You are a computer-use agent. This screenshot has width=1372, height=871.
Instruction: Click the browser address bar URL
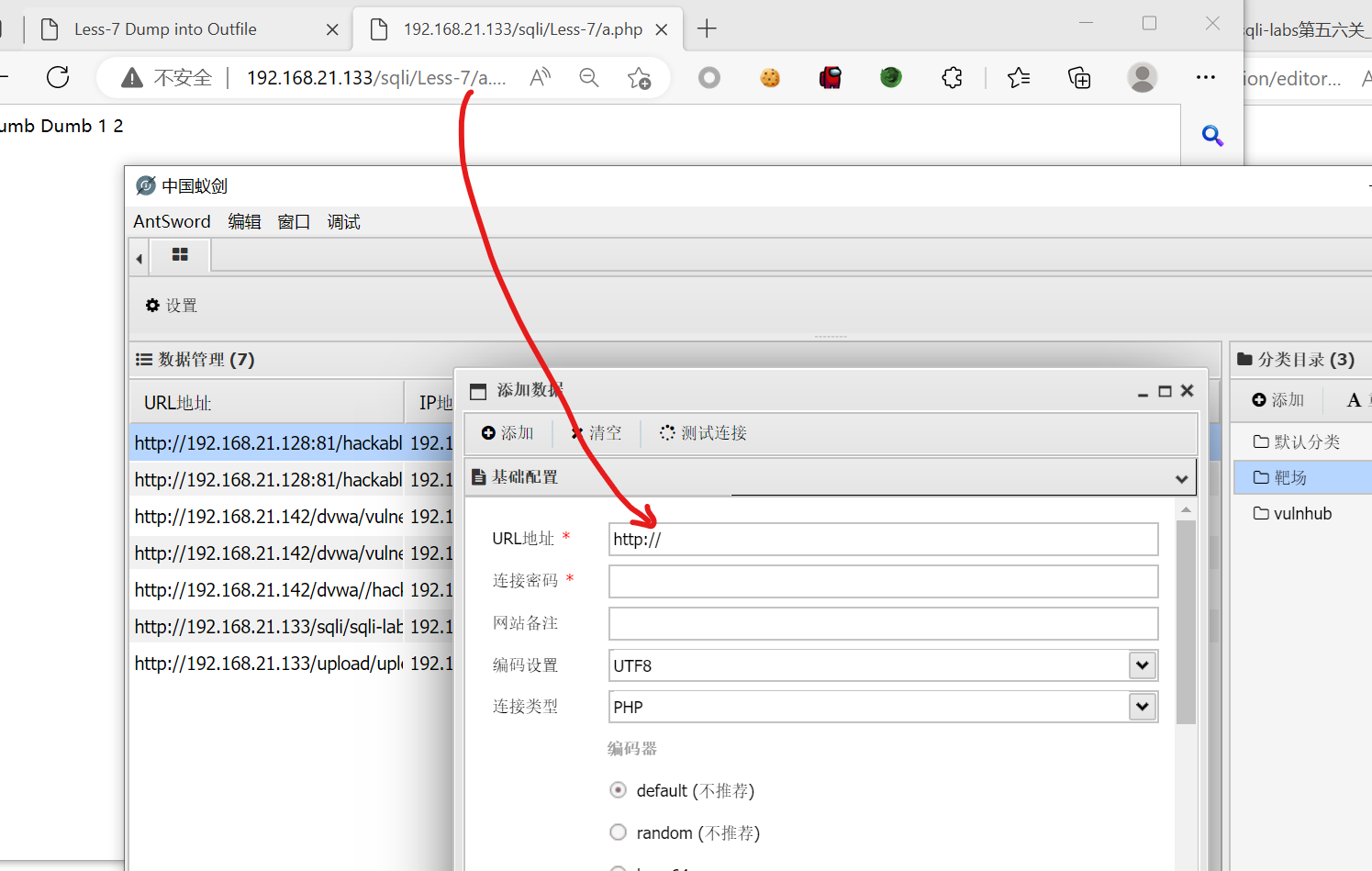(x=376, y=78)
